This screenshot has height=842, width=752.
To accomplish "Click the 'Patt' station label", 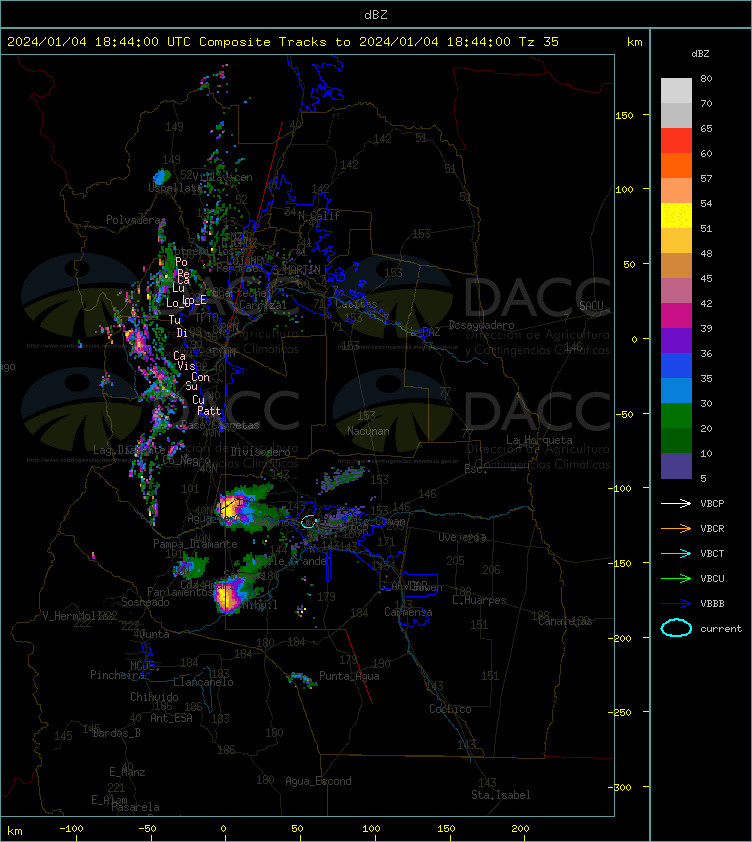I will pos(209,411).
